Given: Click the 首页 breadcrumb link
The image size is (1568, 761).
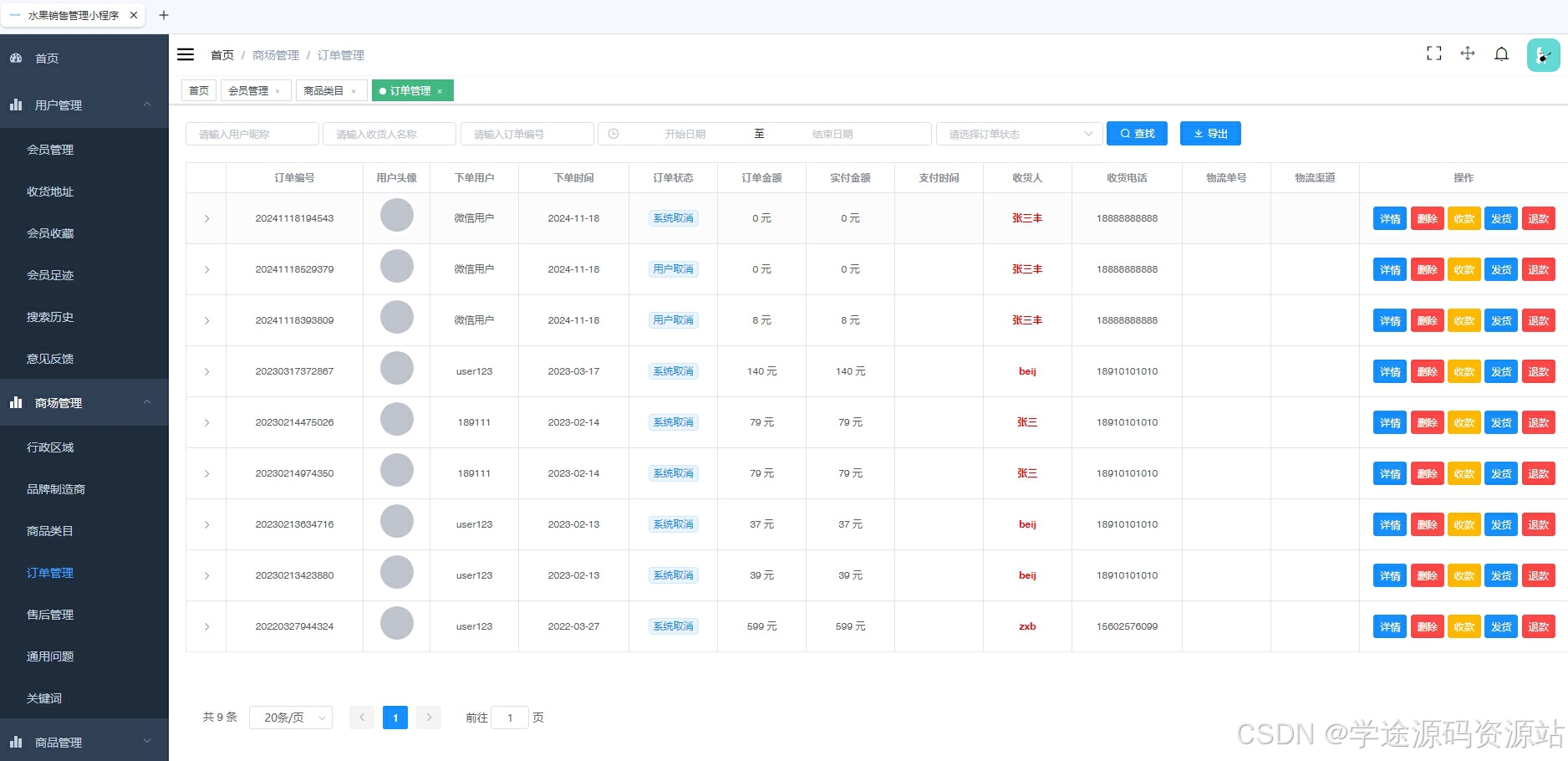Looking at the screenshot, I should (222, 55).
